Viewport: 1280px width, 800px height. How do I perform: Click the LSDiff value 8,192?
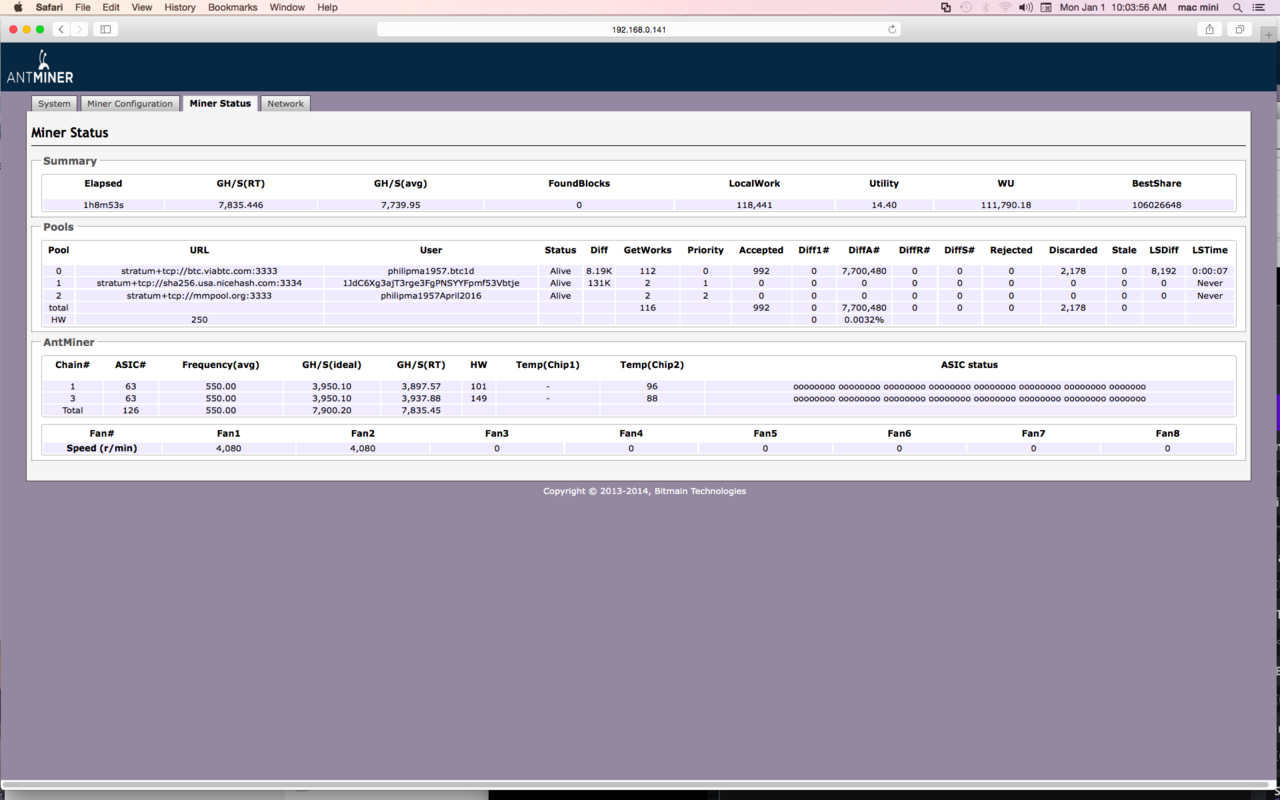coord(1164,271)
